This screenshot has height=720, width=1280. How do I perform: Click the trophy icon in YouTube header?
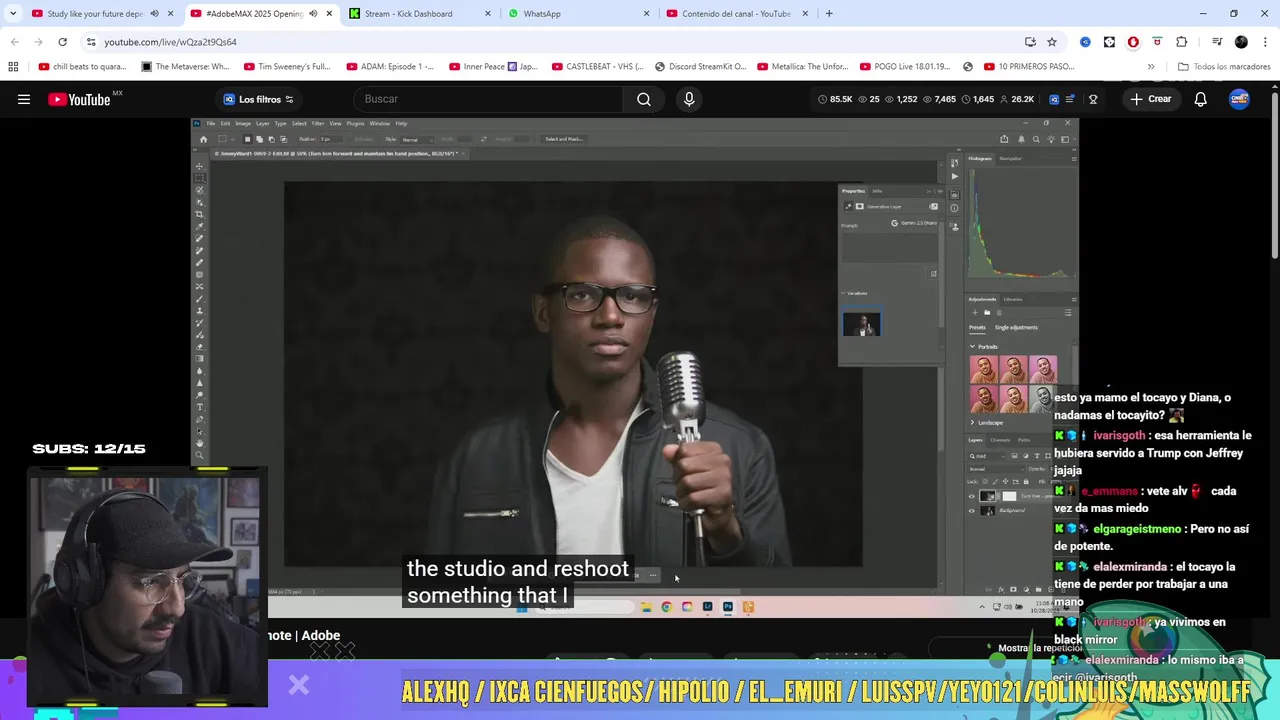[1093, 99]
